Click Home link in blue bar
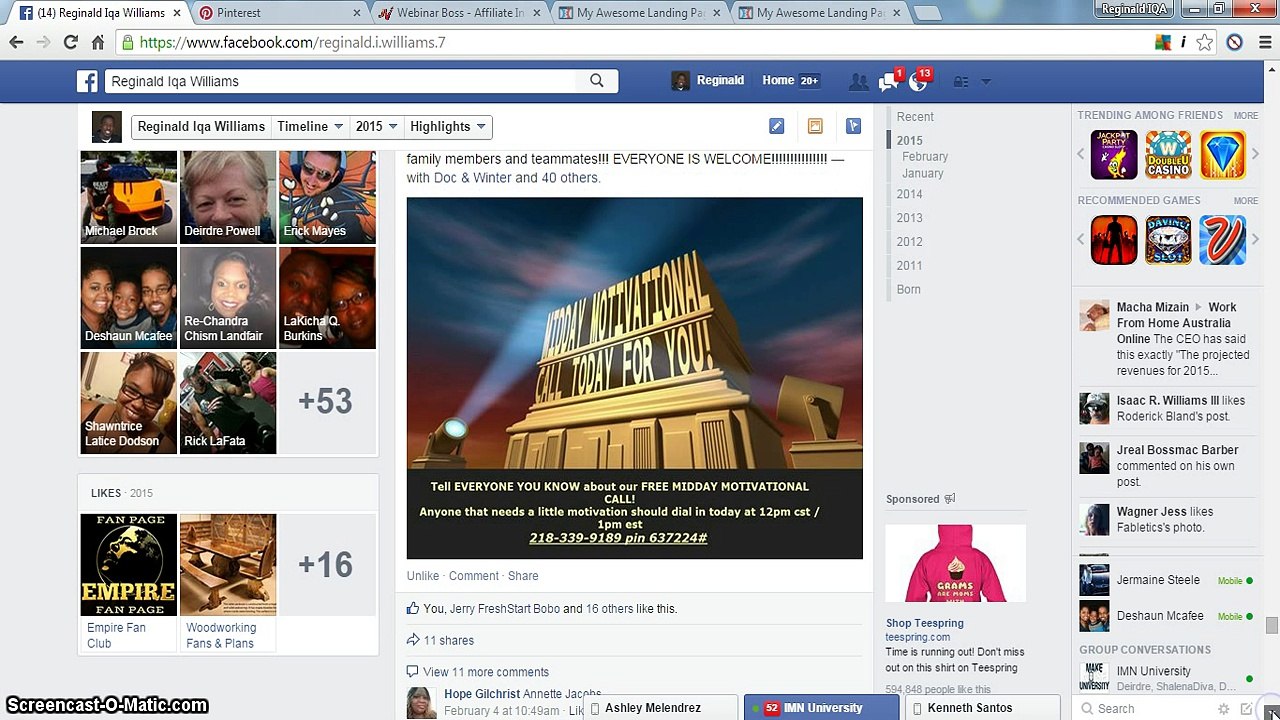Screen dimensions: 1280x720 point(778,81)
